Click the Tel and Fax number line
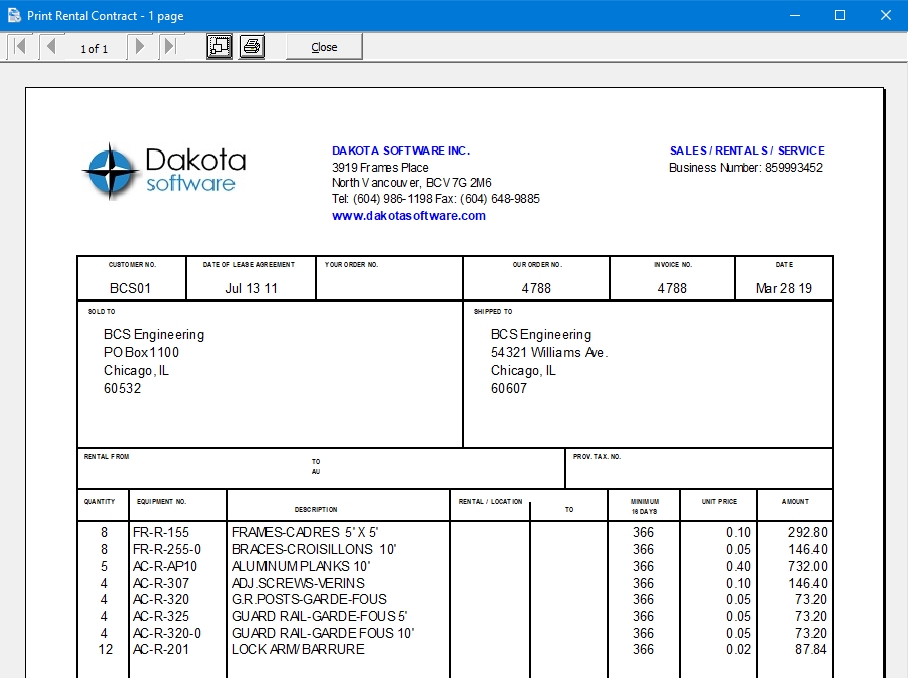Viewport: 908px width, 678px height. pos(435,199)
